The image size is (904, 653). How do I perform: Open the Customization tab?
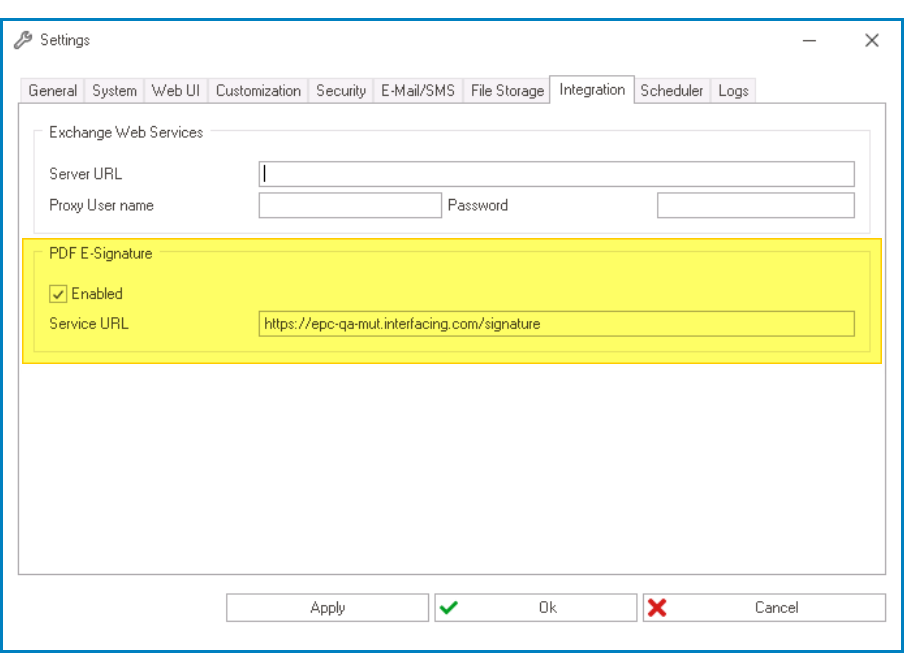click(258, 90)
